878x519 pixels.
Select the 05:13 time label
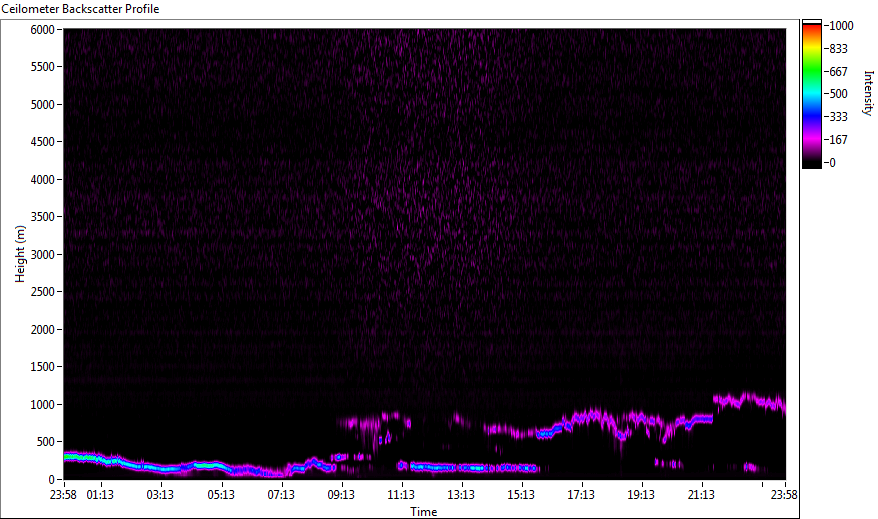coord(221,495)
